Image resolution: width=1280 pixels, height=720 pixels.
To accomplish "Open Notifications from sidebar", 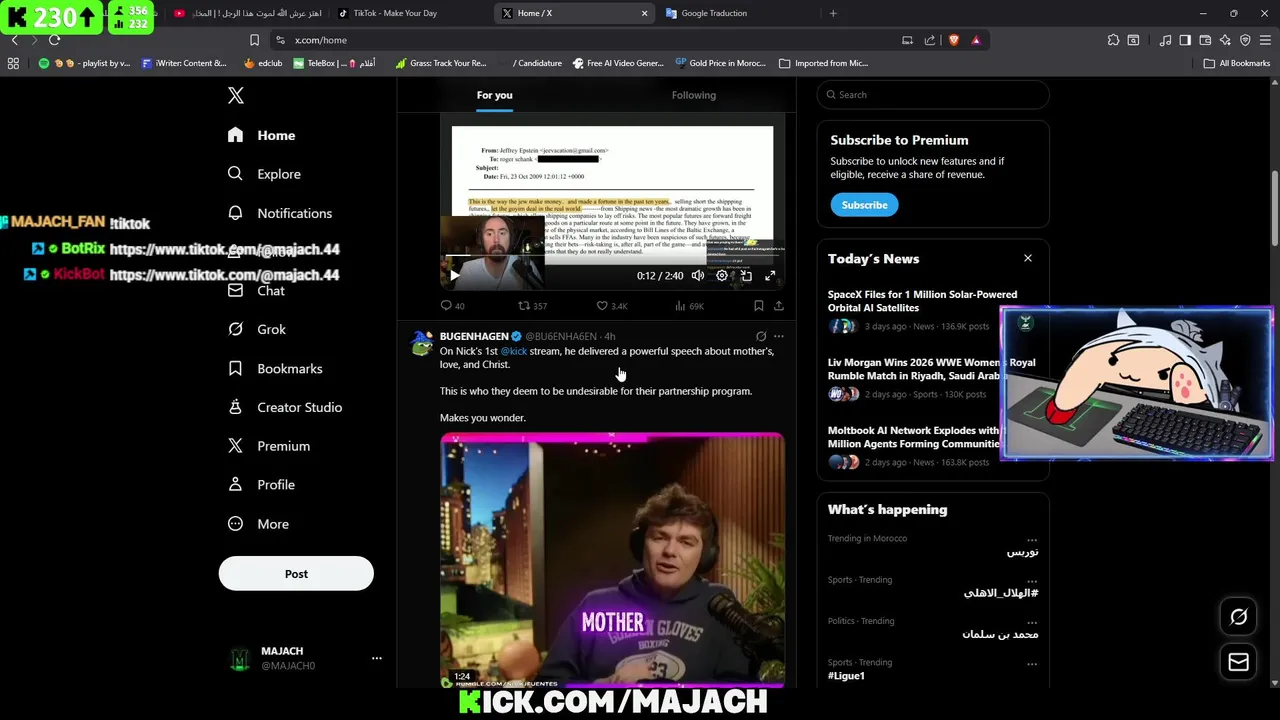I will tap(280, 213).
